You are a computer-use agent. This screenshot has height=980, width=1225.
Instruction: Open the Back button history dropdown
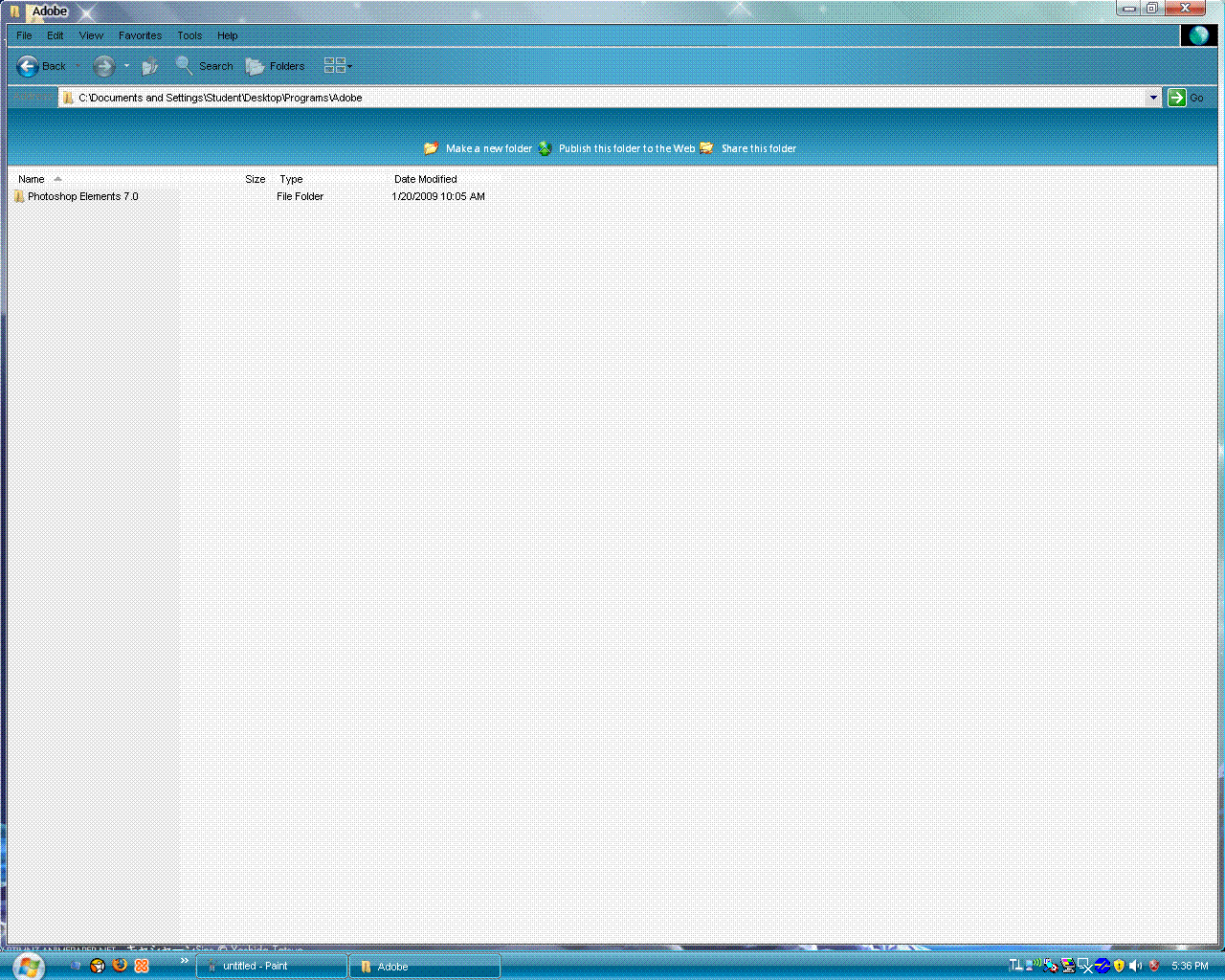(x=78, y=65)
